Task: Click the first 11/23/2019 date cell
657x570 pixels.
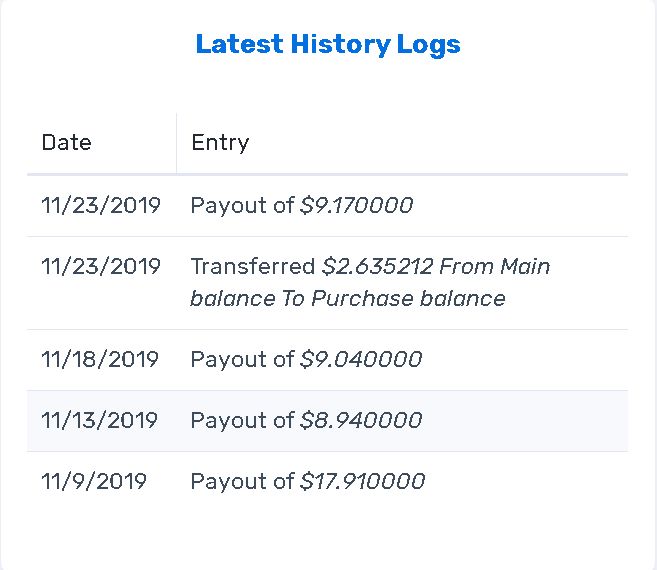Action: coord(101,205)
